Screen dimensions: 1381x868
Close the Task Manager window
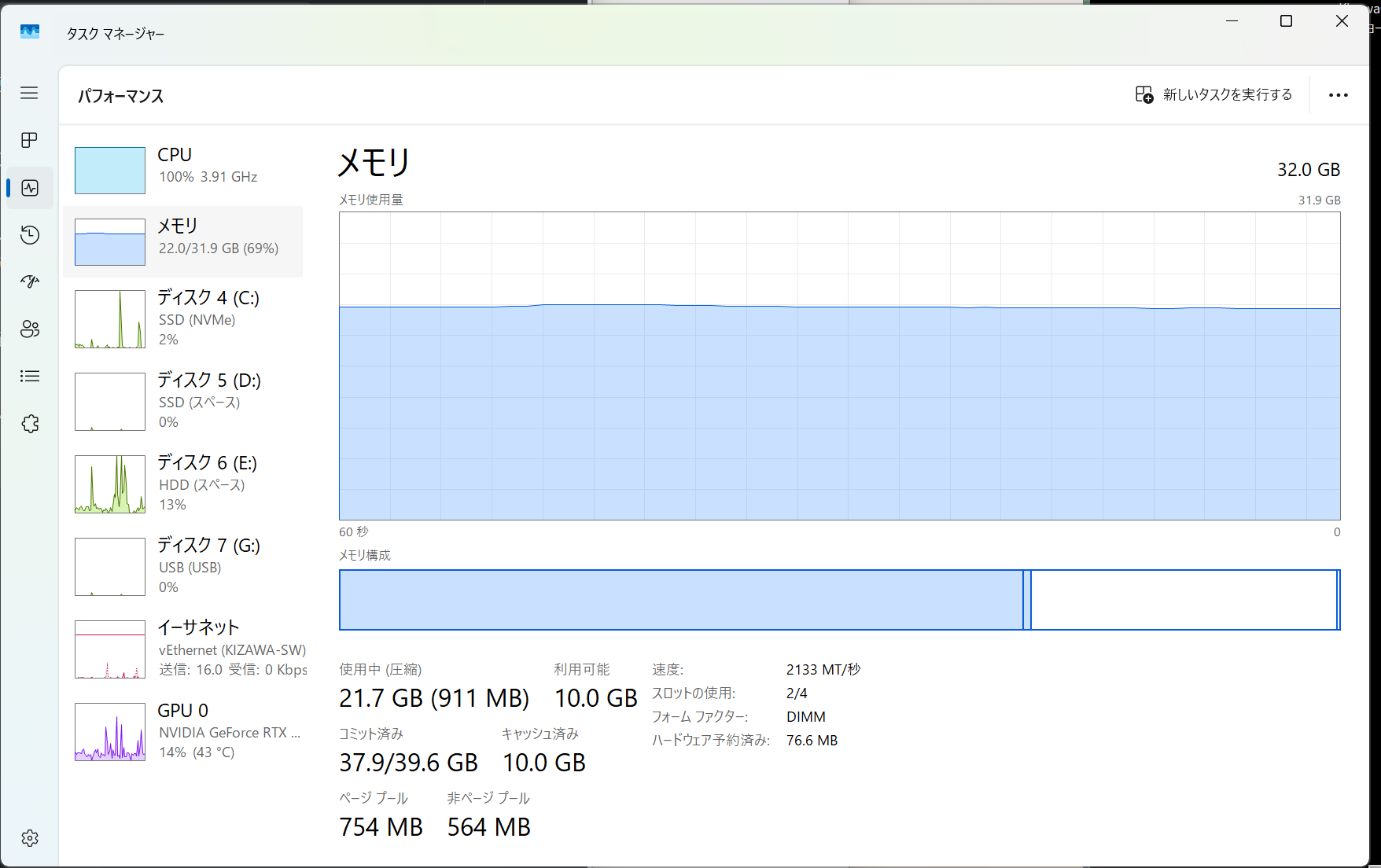tap(1342, 21)
